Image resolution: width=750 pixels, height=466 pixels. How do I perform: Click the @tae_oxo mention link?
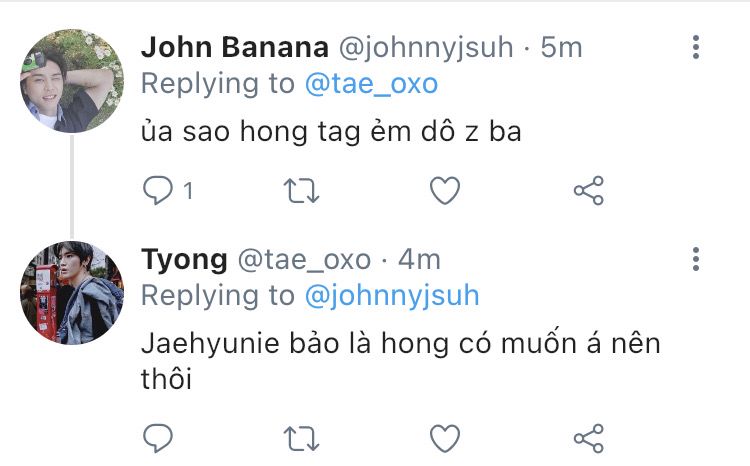tap(372, 84)
